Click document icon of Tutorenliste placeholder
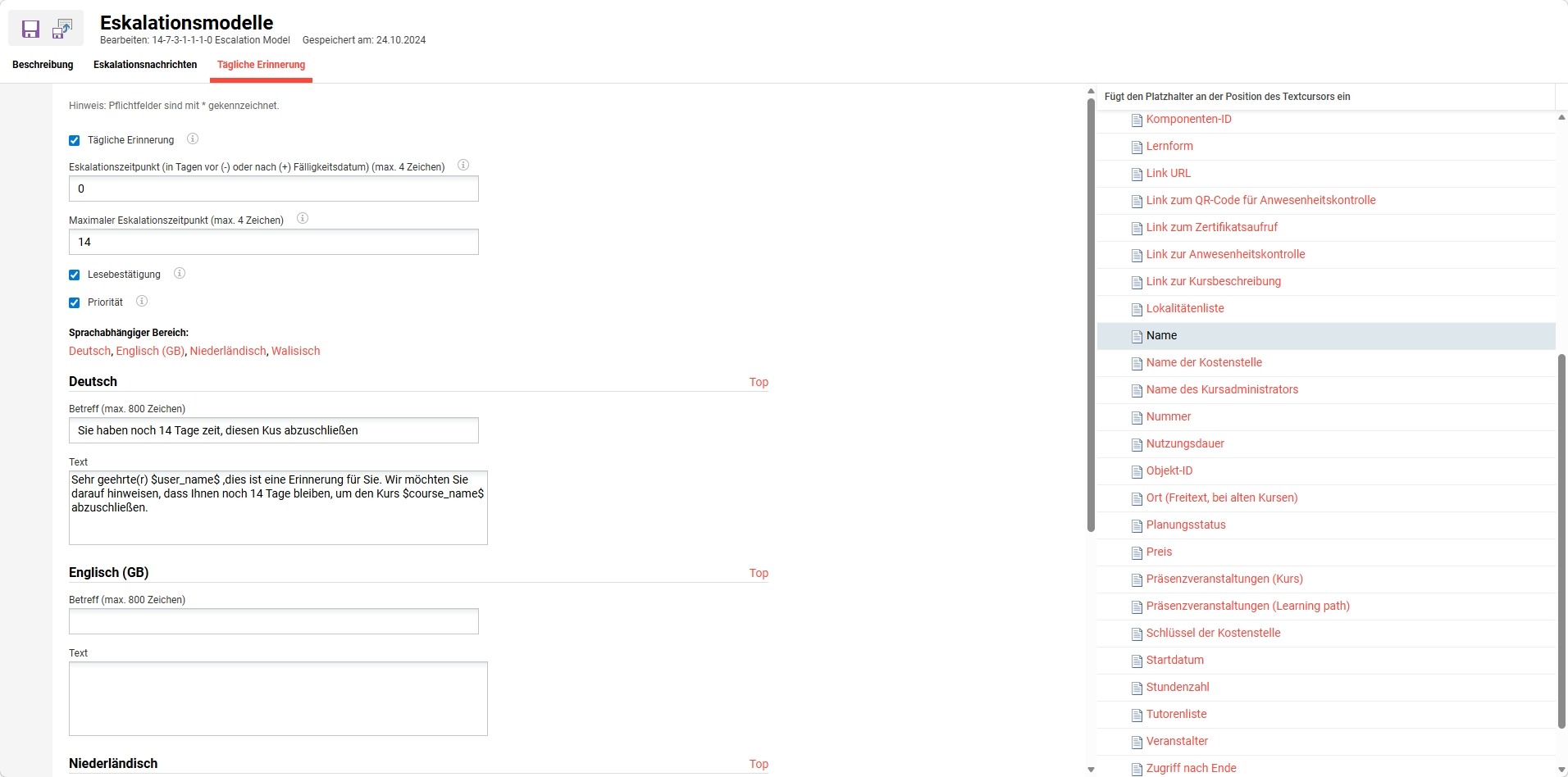This screenshot has width=1568, height=777. [1137, 716]
